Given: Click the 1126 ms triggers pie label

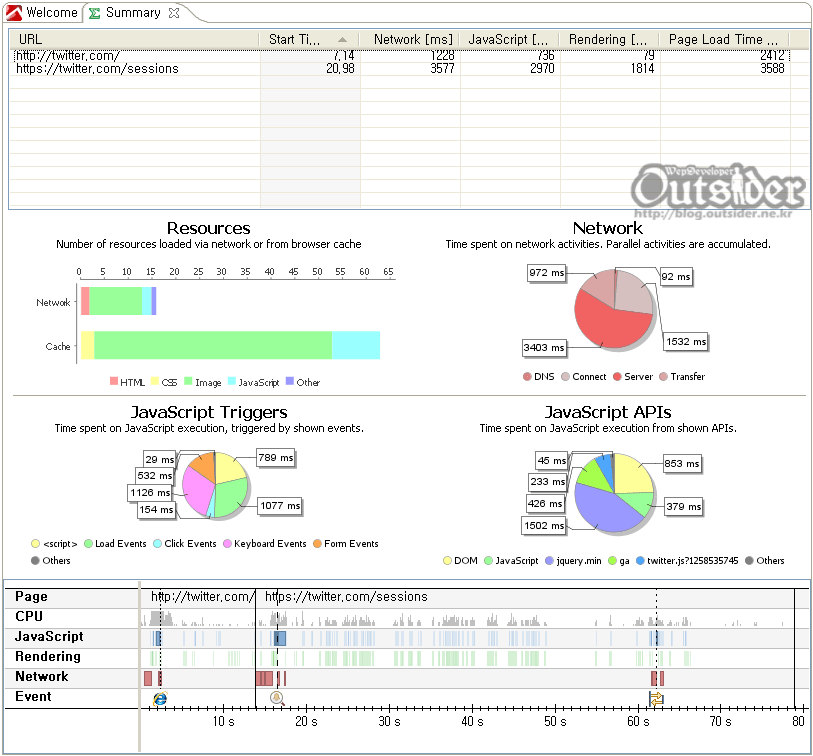Looking at the screenshot, I should pyautogui.click(x=150, y=493).
